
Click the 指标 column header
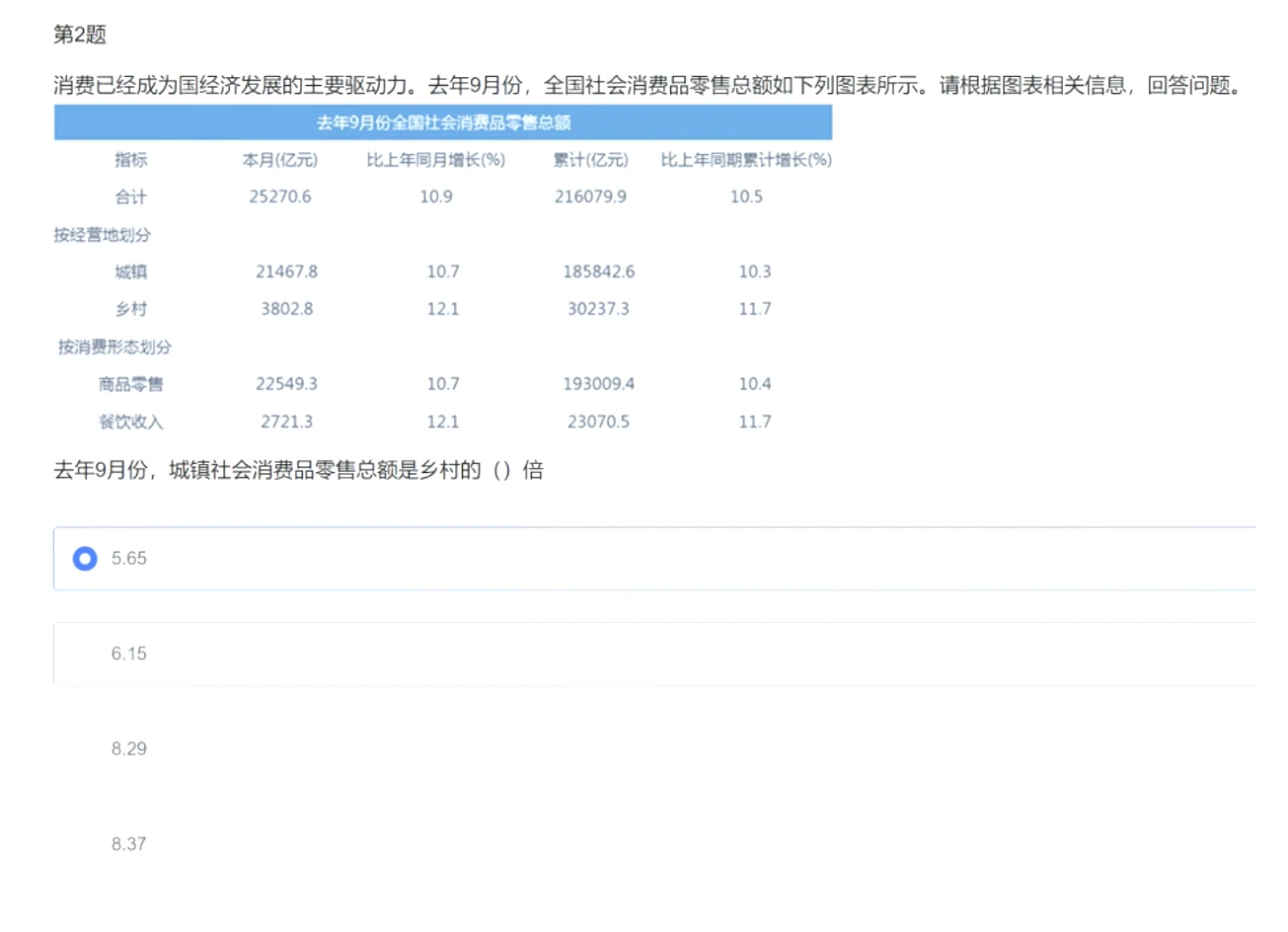[130, 160]
